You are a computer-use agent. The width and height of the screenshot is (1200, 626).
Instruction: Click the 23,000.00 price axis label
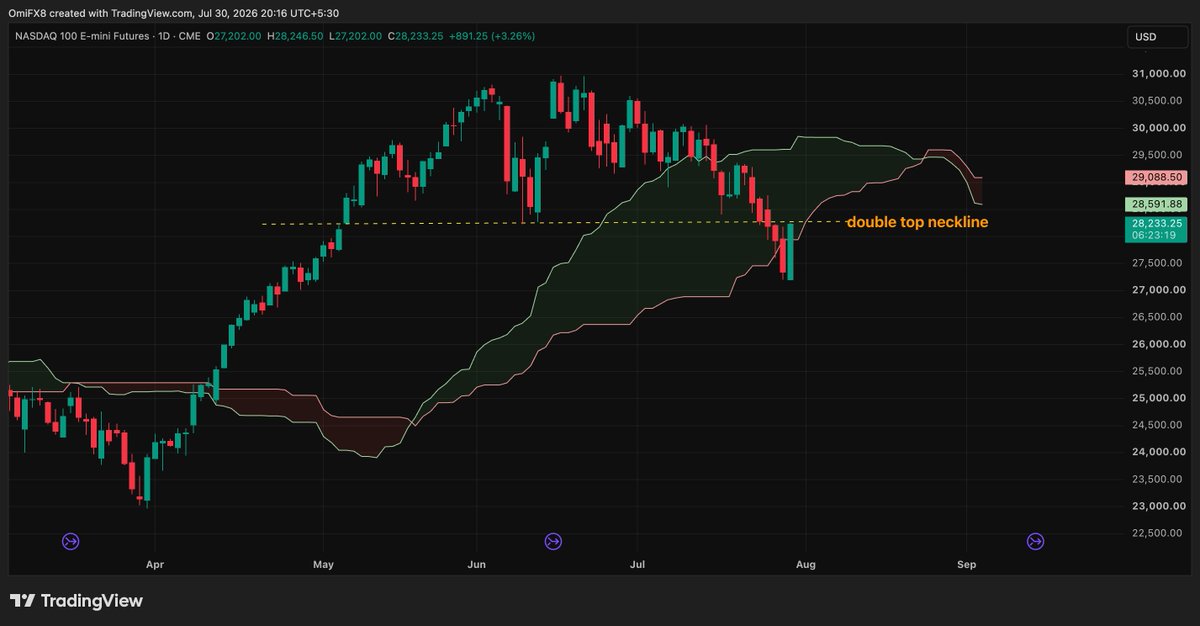[1158, 506]
